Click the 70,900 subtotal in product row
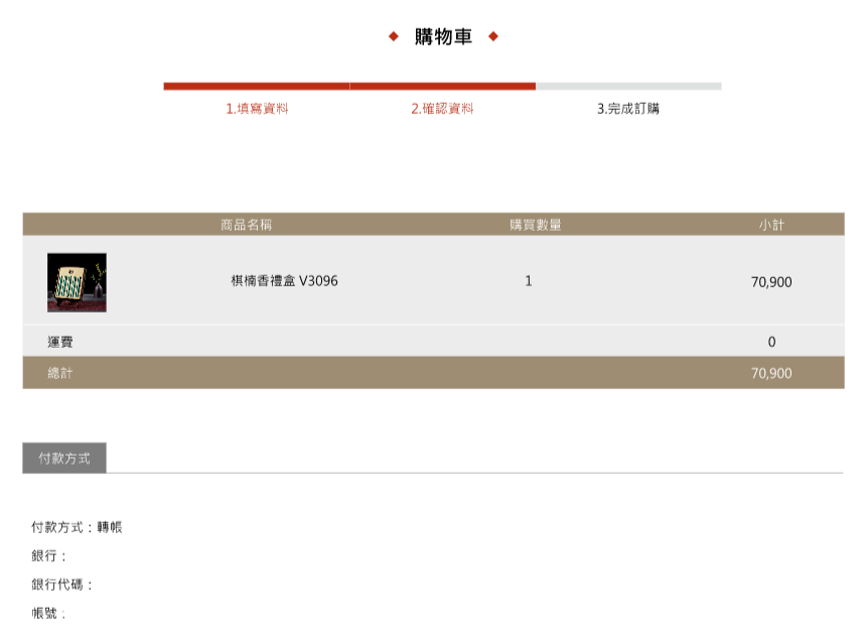Screen dimensions: 866x641 (771, 282)
